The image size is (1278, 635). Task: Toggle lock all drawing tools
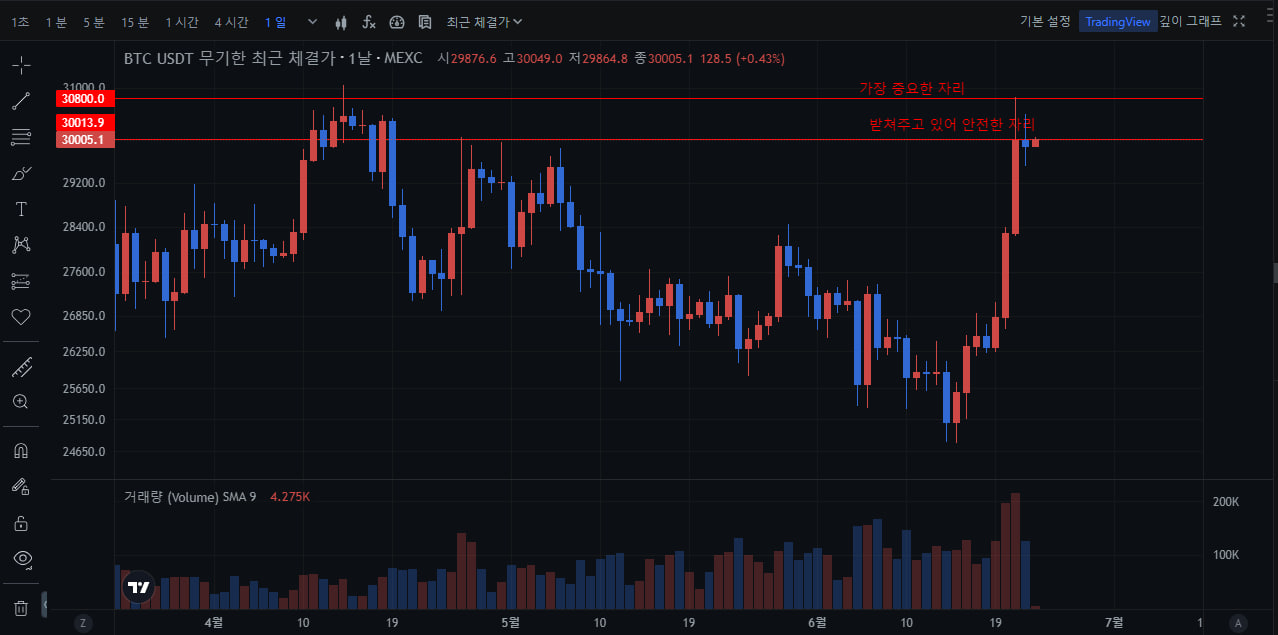(21, 523)
